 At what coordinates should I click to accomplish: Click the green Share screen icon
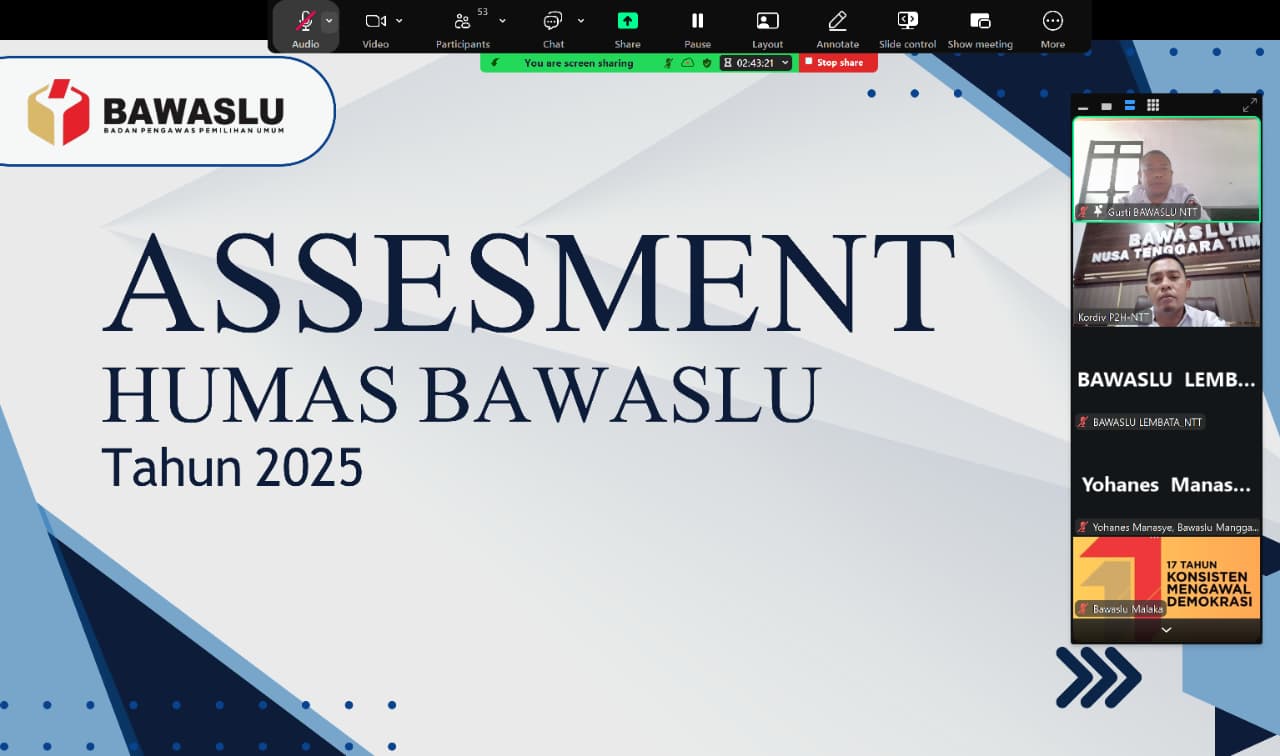[x=627, y=21]
